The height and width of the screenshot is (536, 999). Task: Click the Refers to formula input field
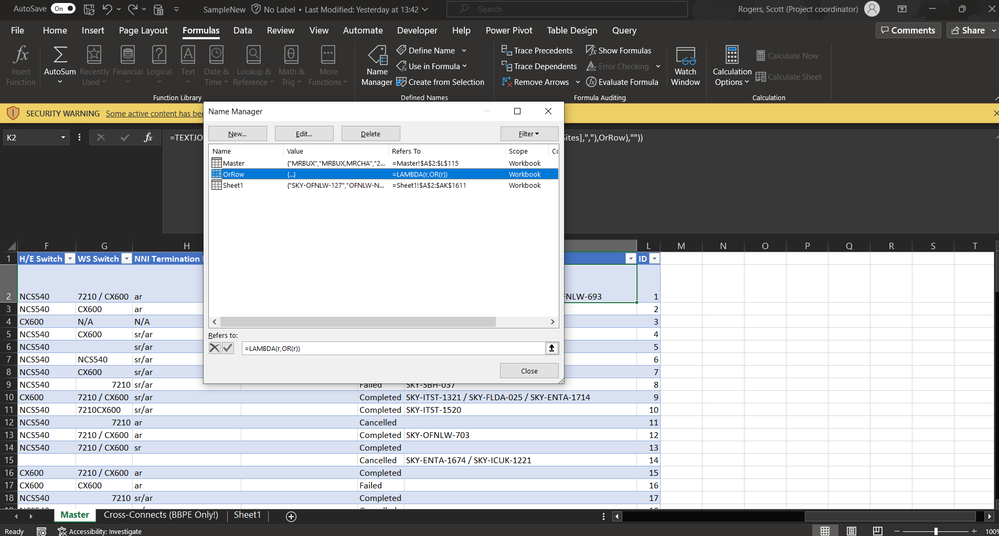[x=390, y=348]
